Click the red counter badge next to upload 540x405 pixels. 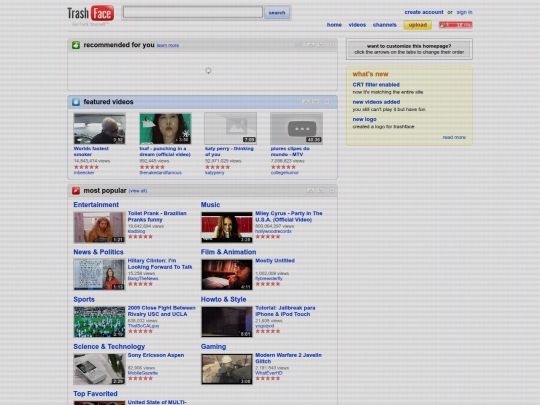[455, 25]
